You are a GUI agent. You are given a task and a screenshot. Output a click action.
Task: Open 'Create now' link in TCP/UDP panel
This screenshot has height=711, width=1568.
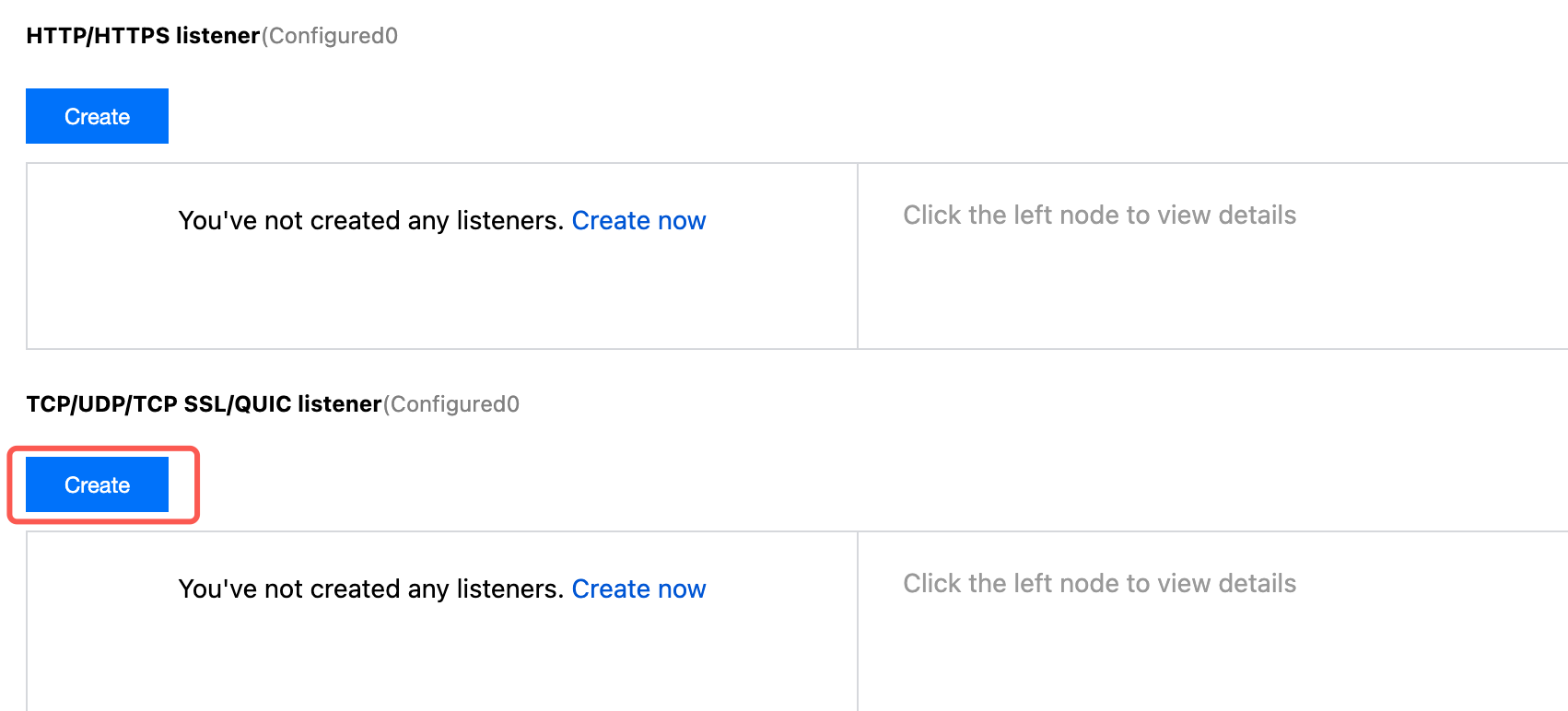tap(638, 589)
